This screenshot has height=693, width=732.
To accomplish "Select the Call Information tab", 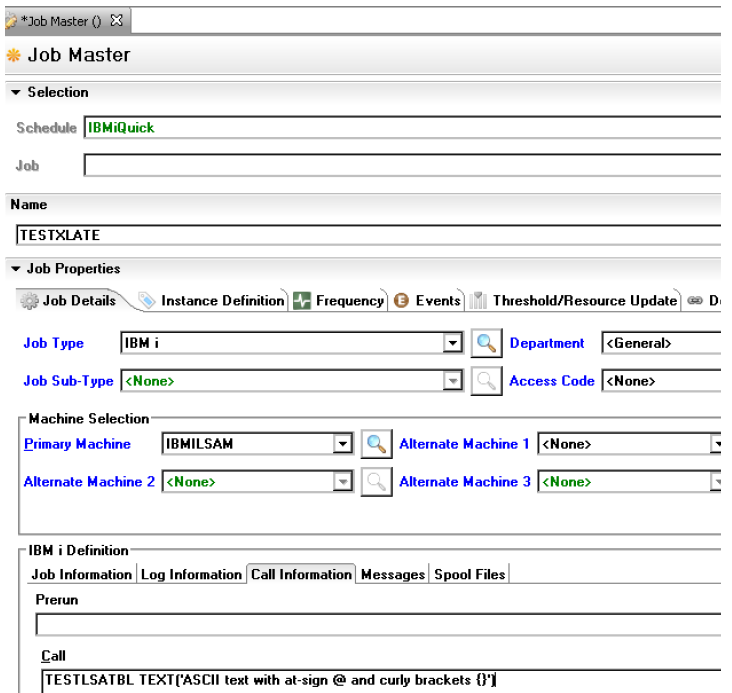I will pyautogui.click(x=302, y=574).
